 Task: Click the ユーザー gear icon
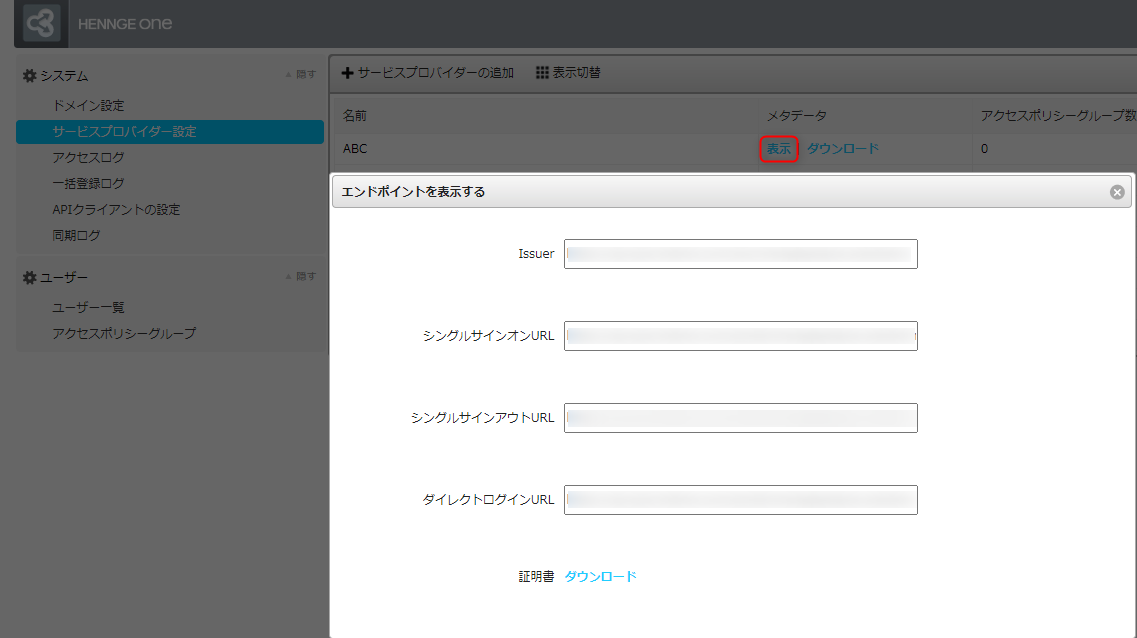(x=30, y=278)
